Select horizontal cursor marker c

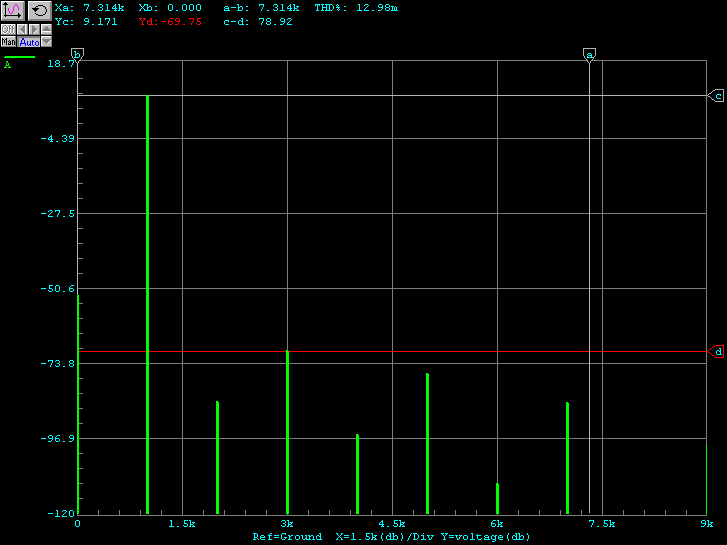(x=716, y=96)
